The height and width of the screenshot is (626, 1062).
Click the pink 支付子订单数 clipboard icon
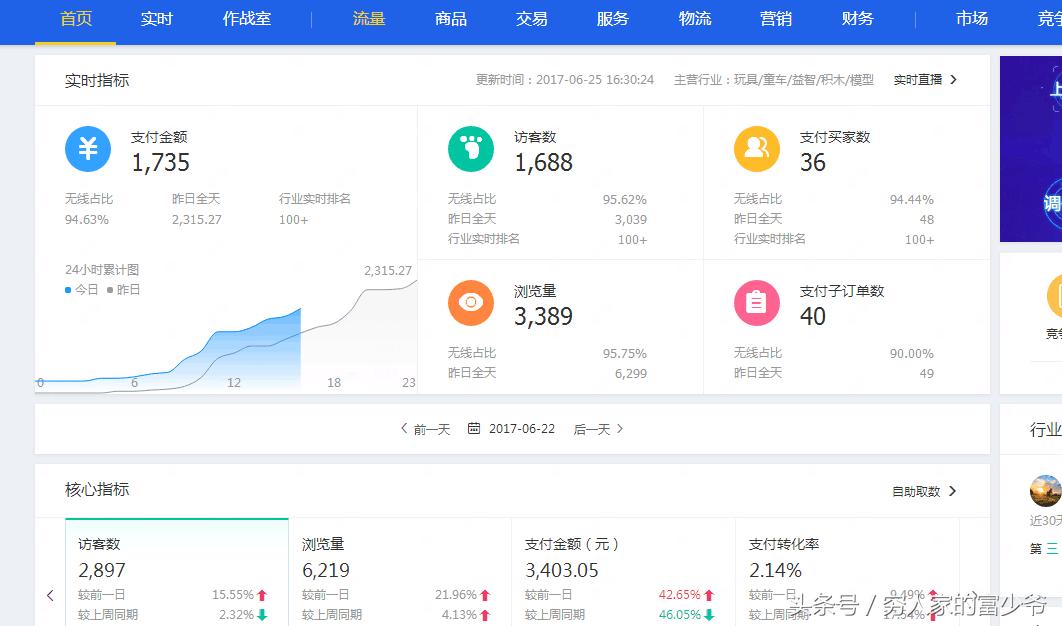[x=756, y=302]
